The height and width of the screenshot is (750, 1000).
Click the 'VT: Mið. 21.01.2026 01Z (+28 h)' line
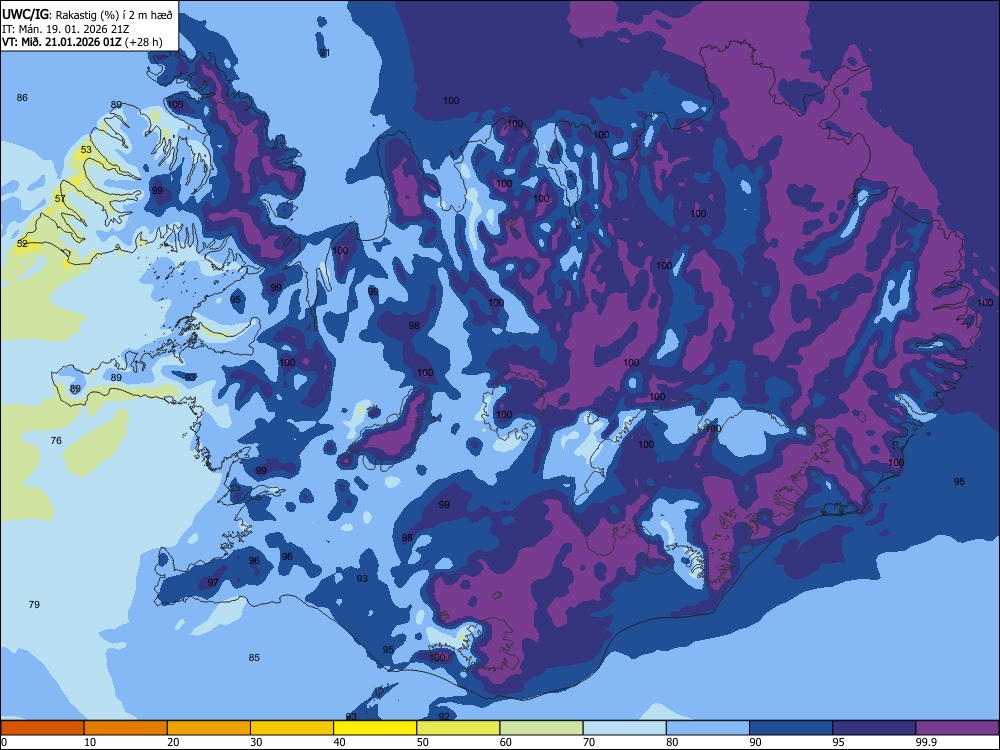(x=82, y=42)
